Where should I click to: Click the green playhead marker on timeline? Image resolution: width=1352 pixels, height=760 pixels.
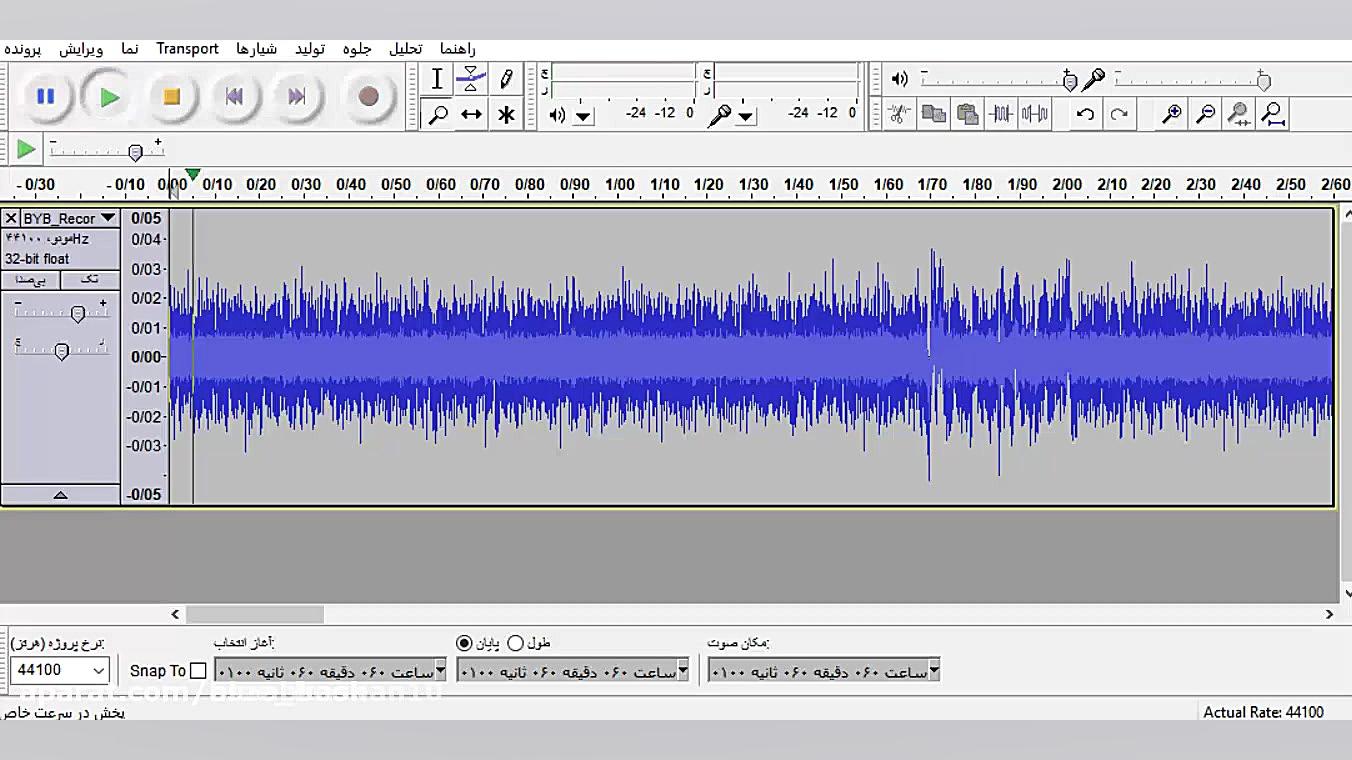click(193, 175)
